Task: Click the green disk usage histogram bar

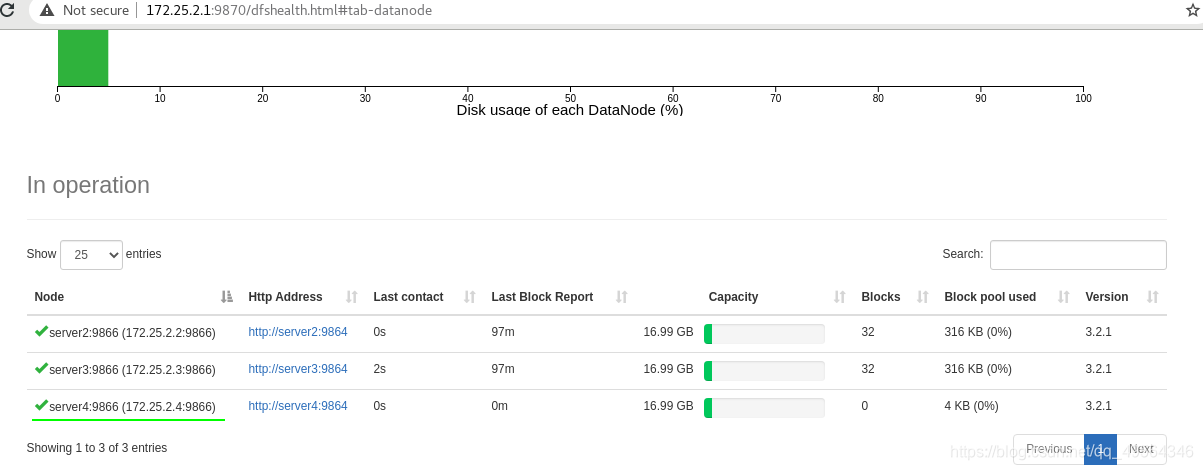Action: 83,58
